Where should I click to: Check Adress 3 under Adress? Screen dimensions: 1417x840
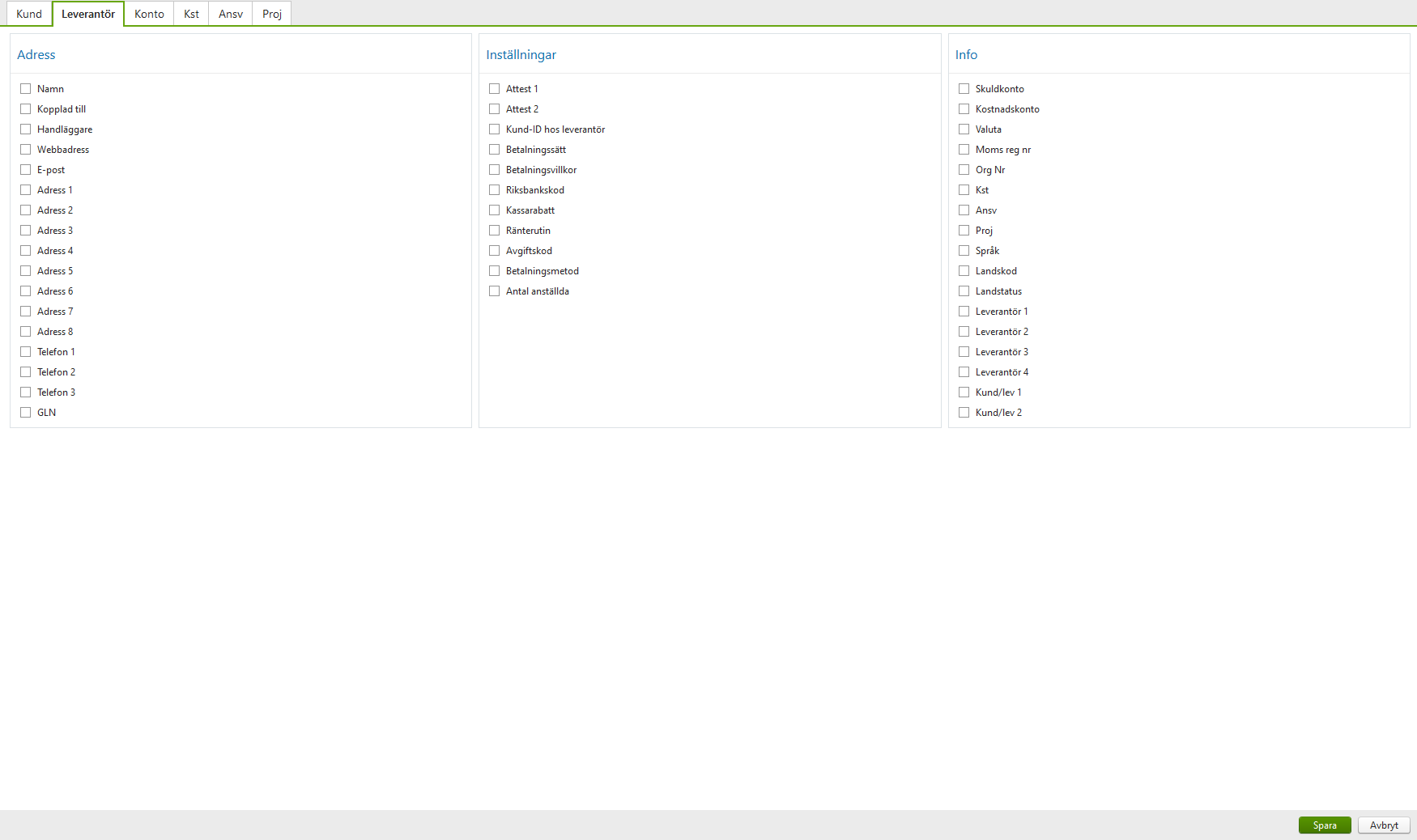(25, 230)
